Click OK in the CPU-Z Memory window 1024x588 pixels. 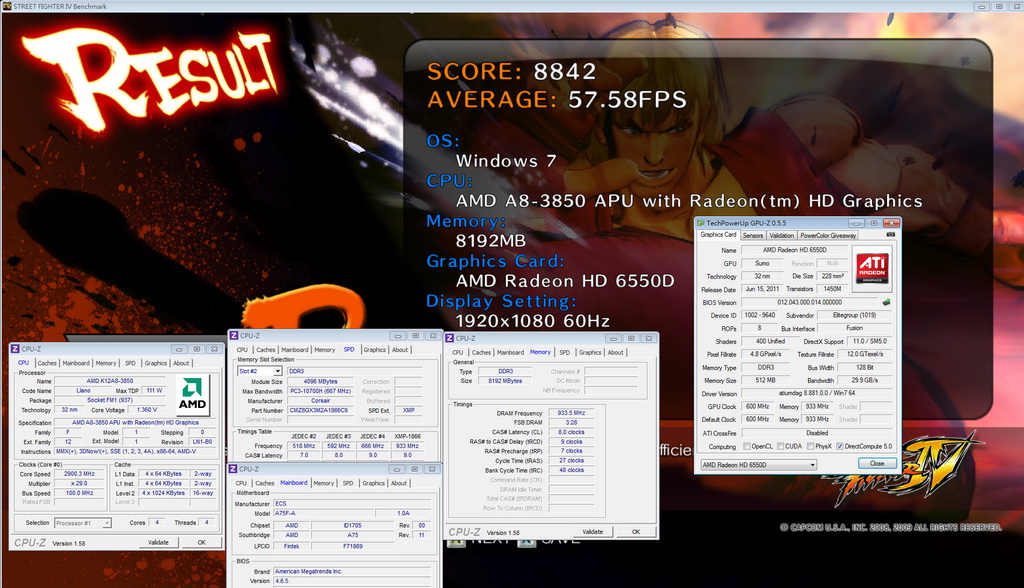click(636, 532)
